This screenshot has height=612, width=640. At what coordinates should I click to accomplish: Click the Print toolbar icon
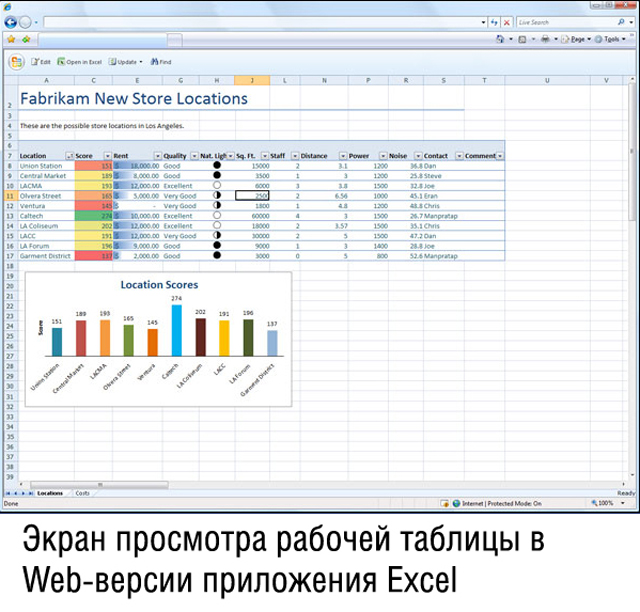(545, 39)
